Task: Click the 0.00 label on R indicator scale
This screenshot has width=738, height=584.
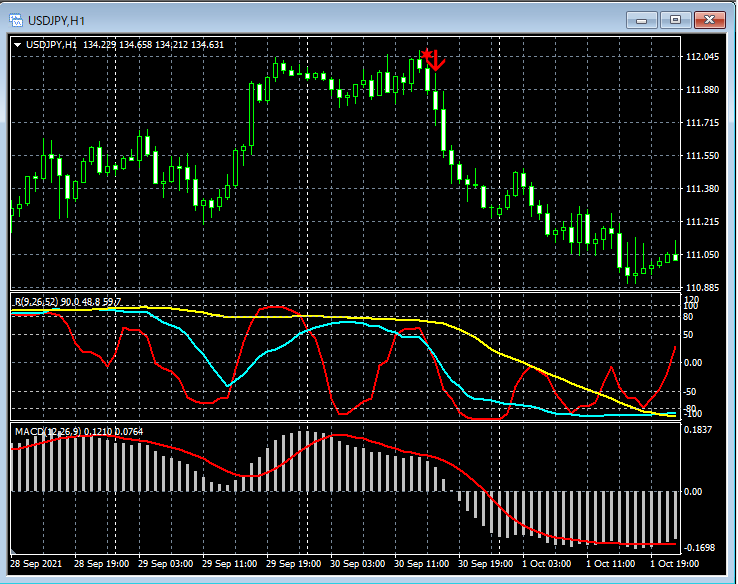Action: pos(693,363)
